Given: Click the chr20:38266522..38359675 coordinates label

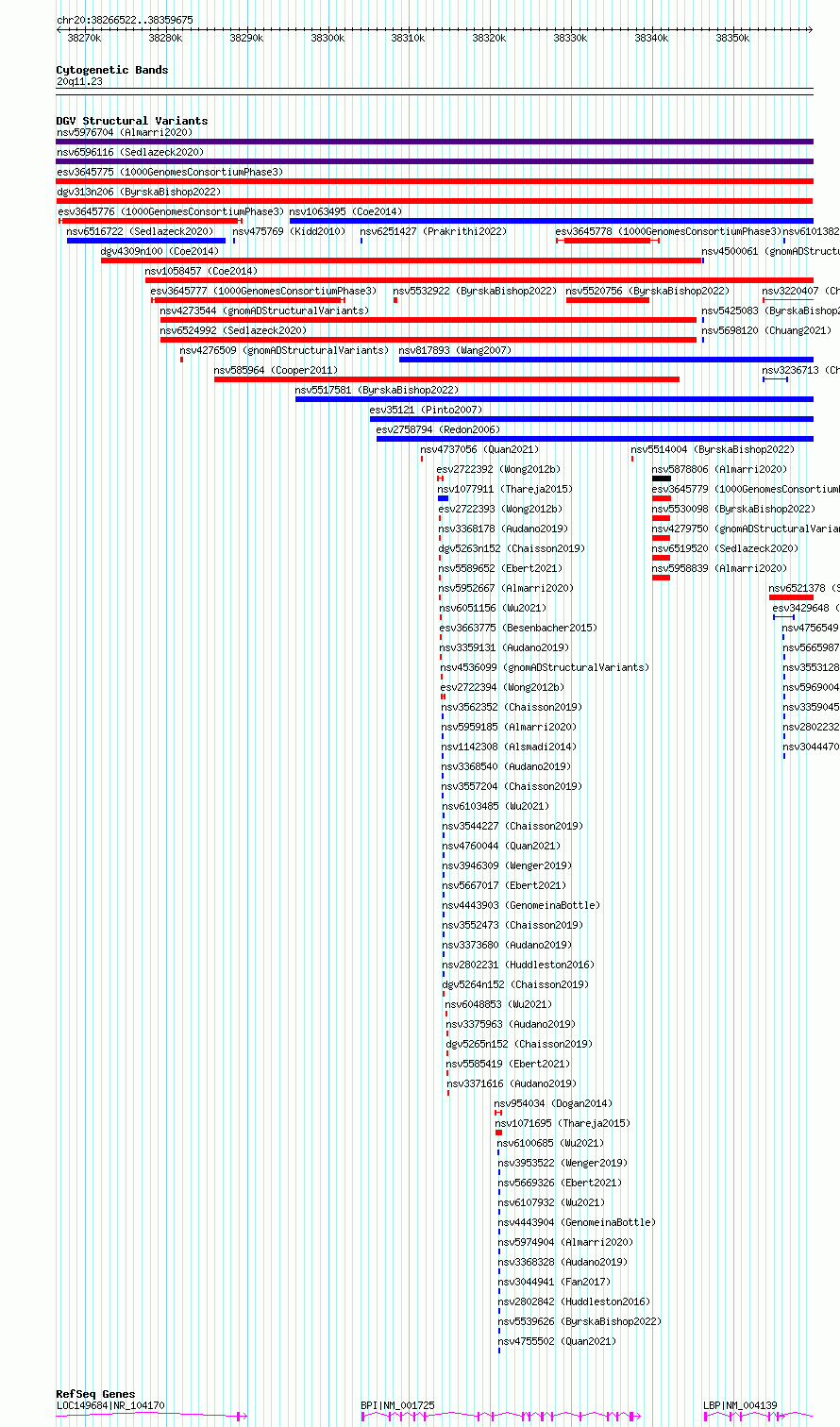Looking at the screenshot, I should click(x=125, y=20).
